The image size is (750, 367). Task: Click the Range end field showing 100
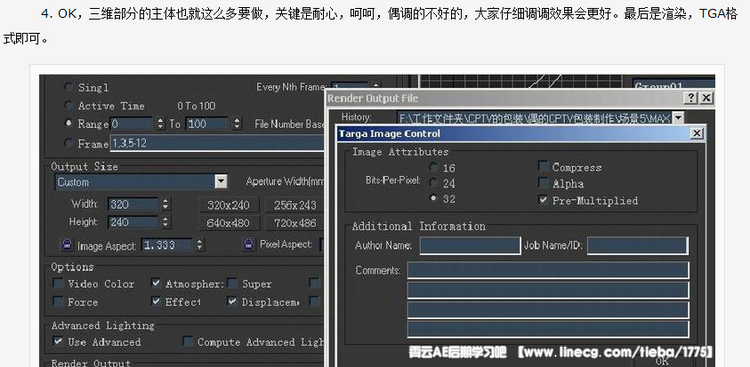pos(207,124)
